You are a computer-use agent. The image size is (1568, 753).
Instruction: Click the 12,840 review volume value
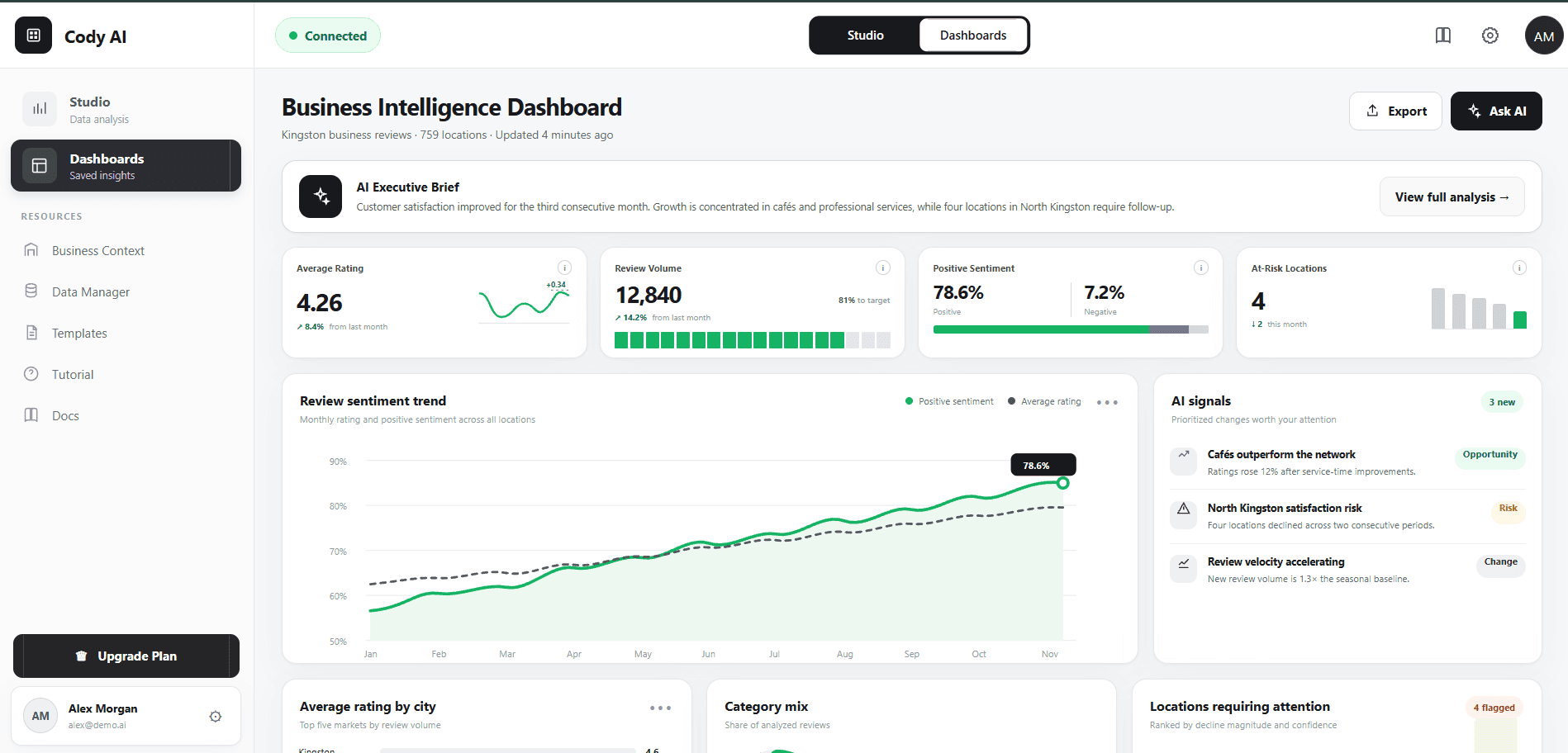pos(649,295)
